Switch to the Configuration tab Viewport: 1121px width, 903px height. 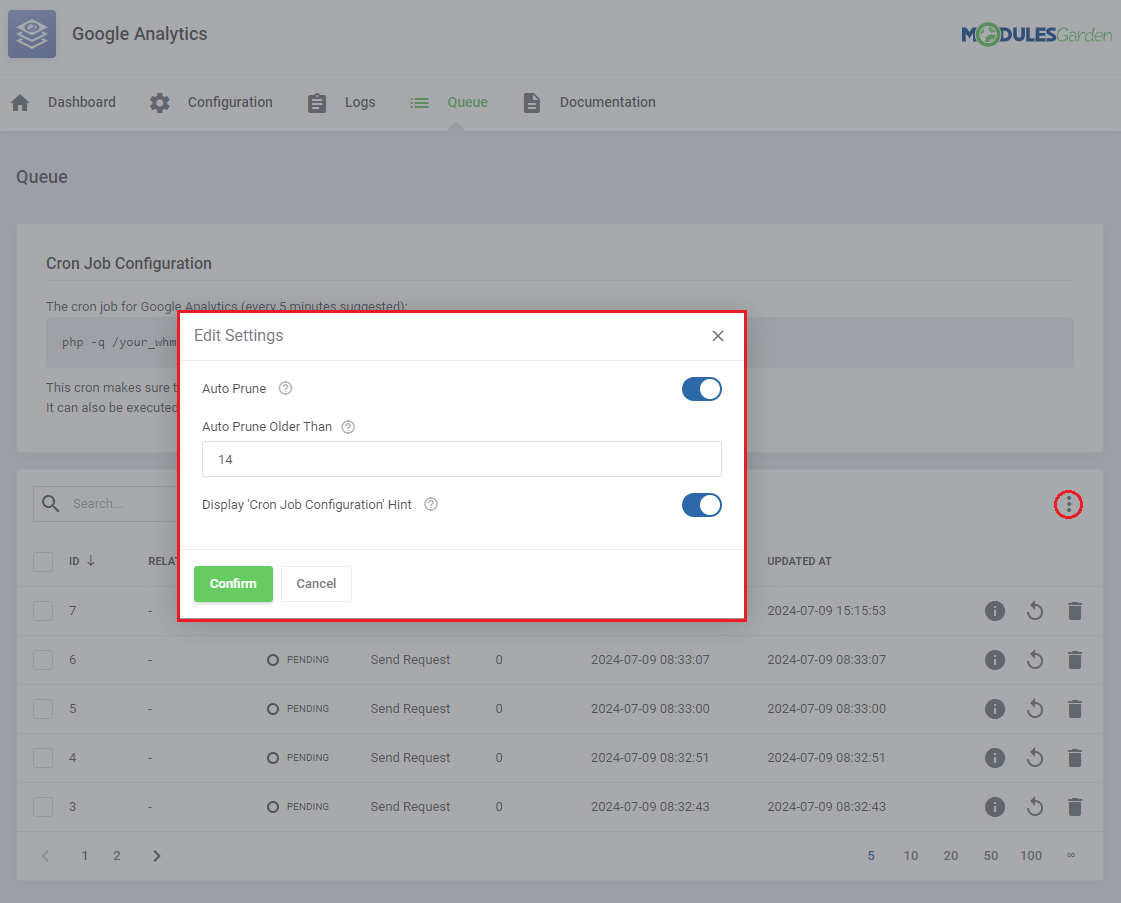coord(211,103)
